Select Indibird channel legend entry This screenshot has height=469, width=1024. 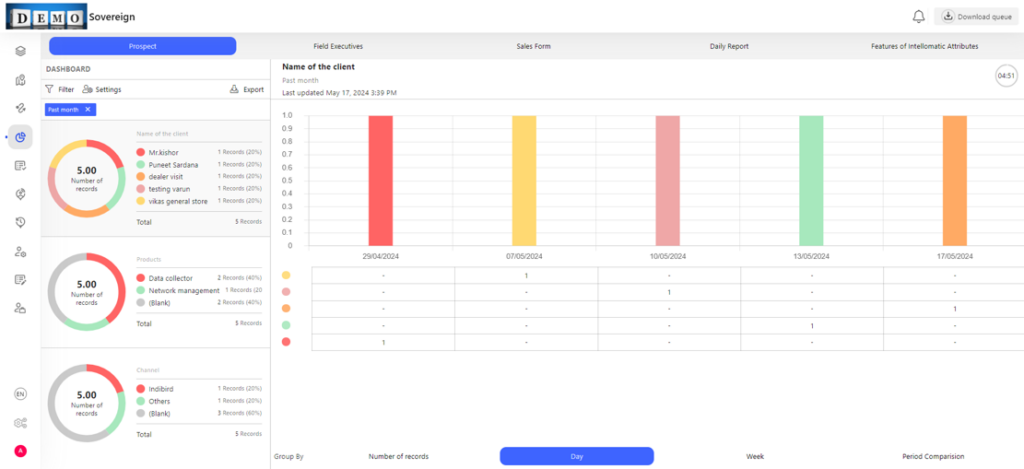coord(199,389)
